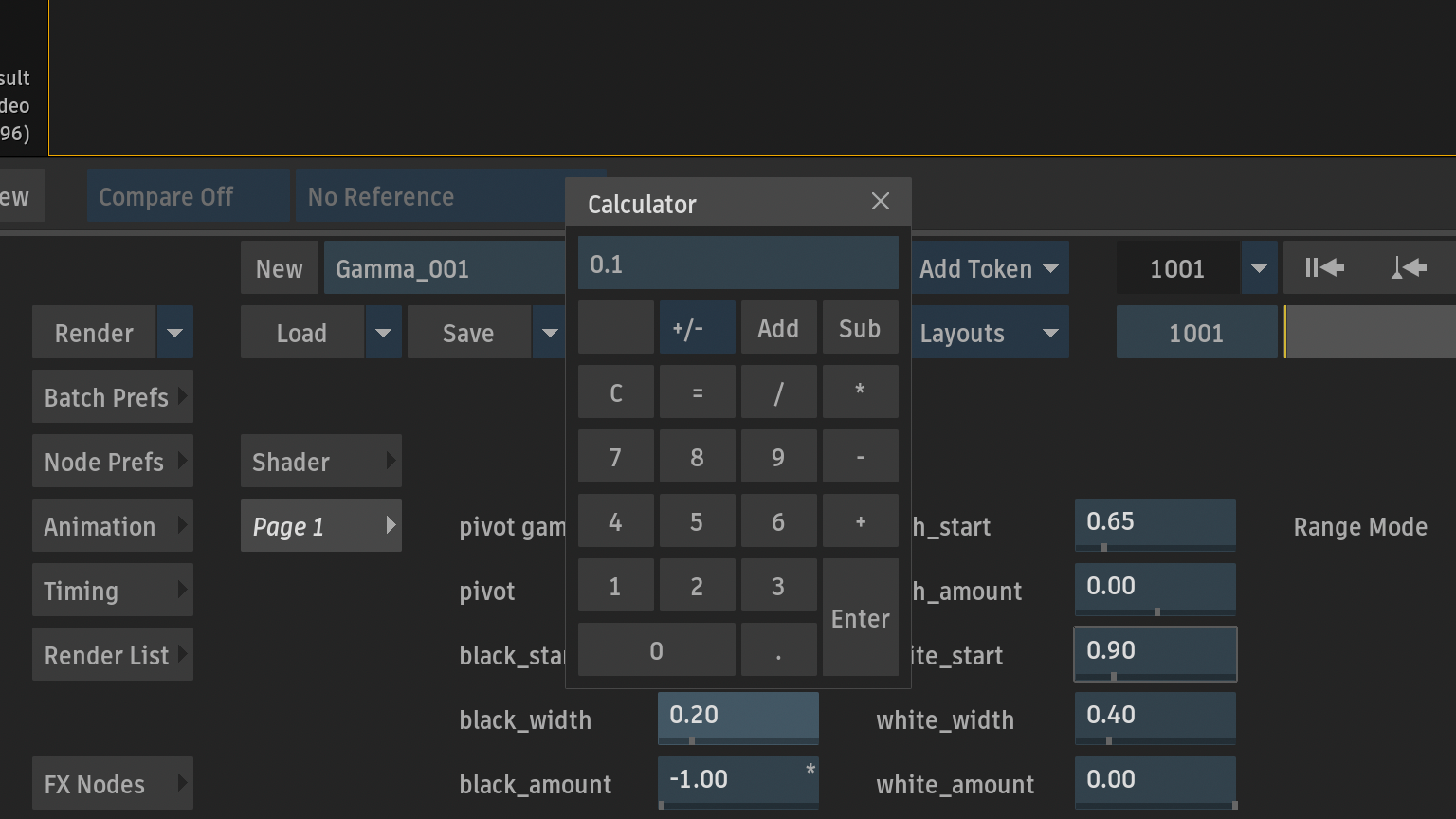Click the black_amount value field -1.00
The height and width of the screenshot is (819, 1456).
(738, 782)
